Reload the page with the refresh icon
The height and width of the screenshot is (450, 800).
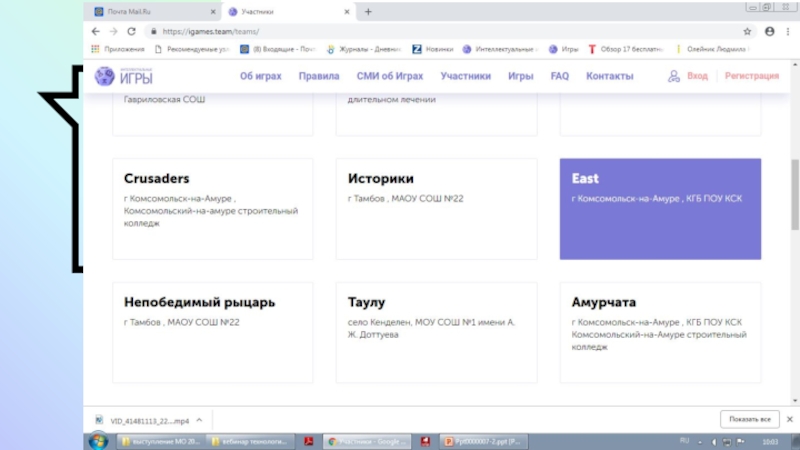pyautogui.click(x=131, y=31)
